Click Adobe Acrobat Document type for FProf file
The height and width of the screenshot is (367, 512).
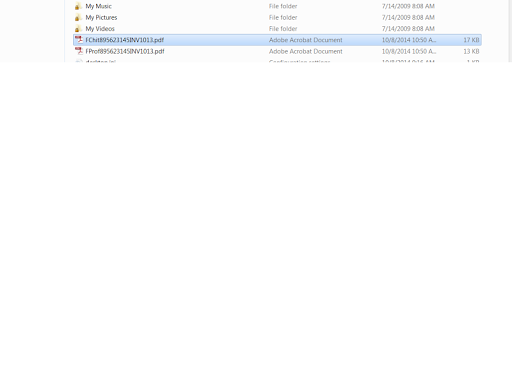click(306, 51)
